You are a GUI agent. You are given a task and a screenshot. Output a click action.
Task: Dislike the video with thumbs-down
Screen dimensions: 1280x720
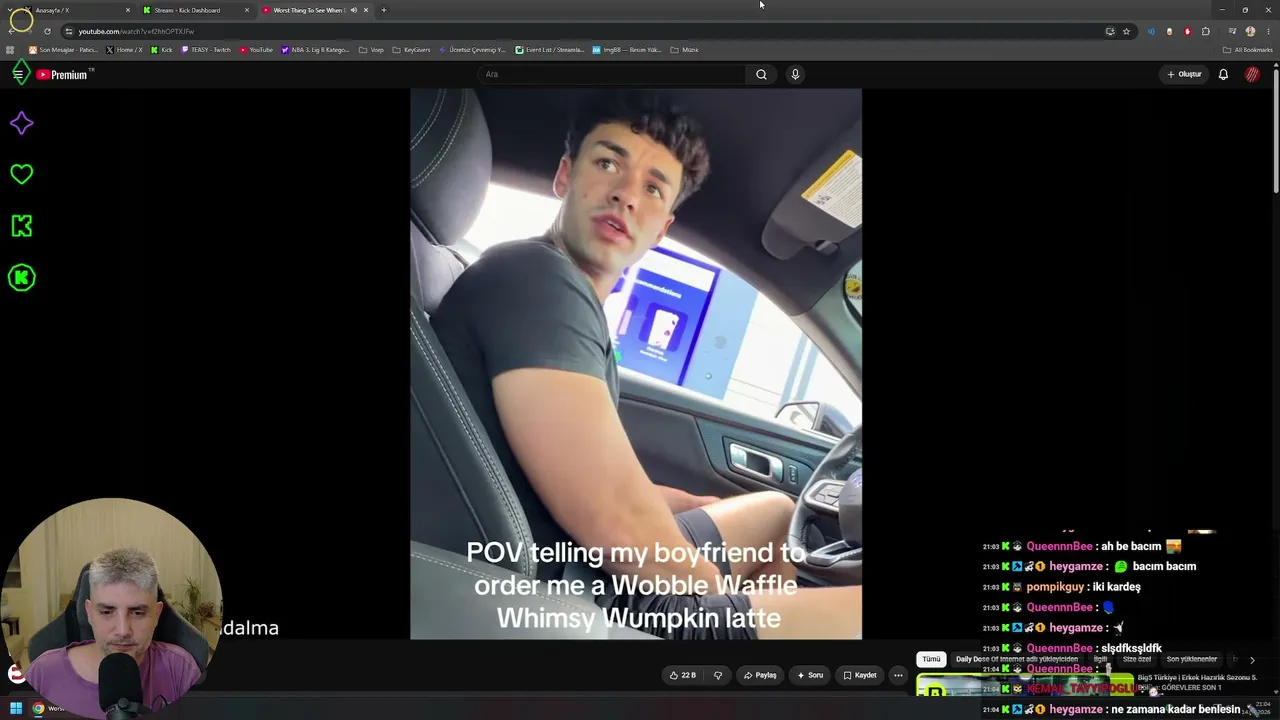tap(717, 675)
